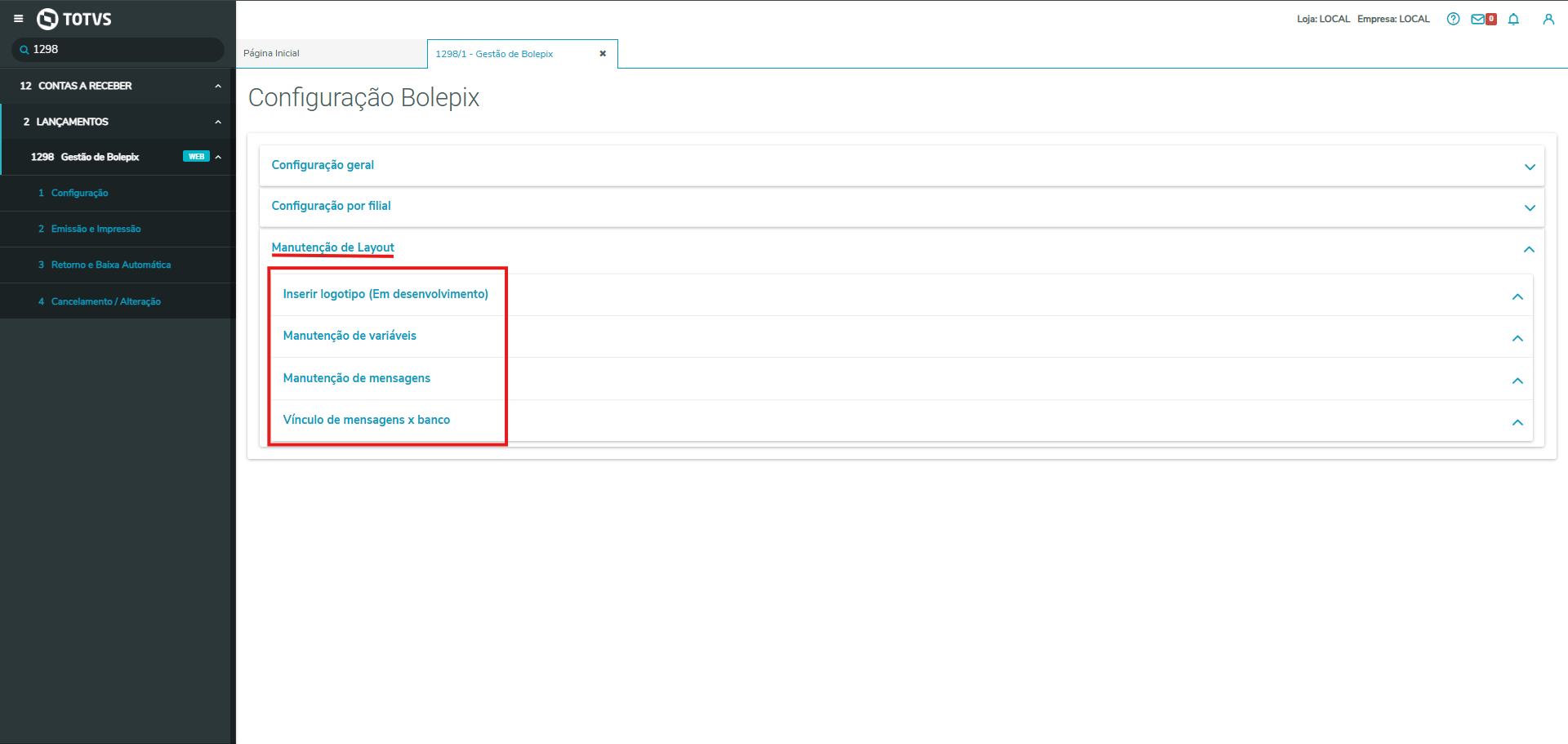
Task: Open Manutenção de mensagens
Action: (x=356, y=378)
